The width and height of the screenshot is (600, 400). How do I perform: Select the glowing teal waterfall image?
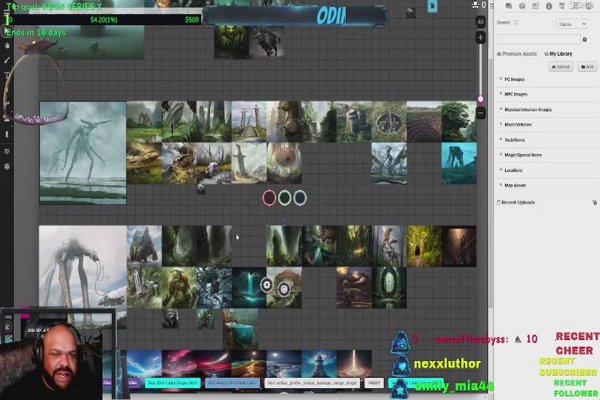click(x=249, y=287)
